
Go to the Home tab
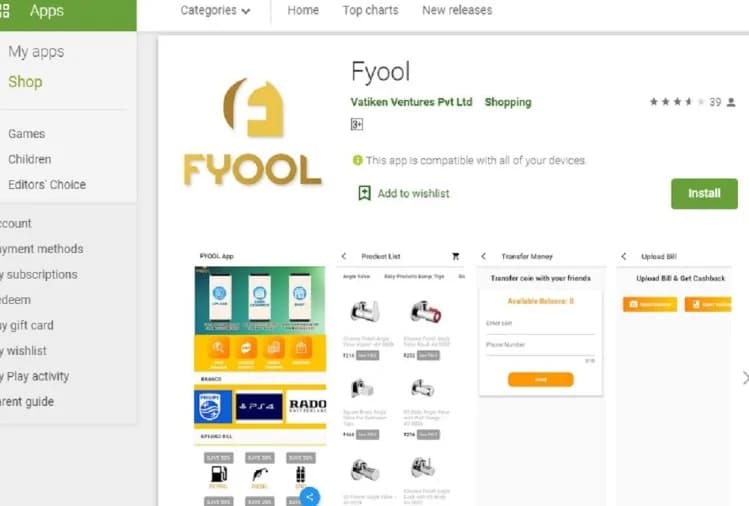pos(303,10)
